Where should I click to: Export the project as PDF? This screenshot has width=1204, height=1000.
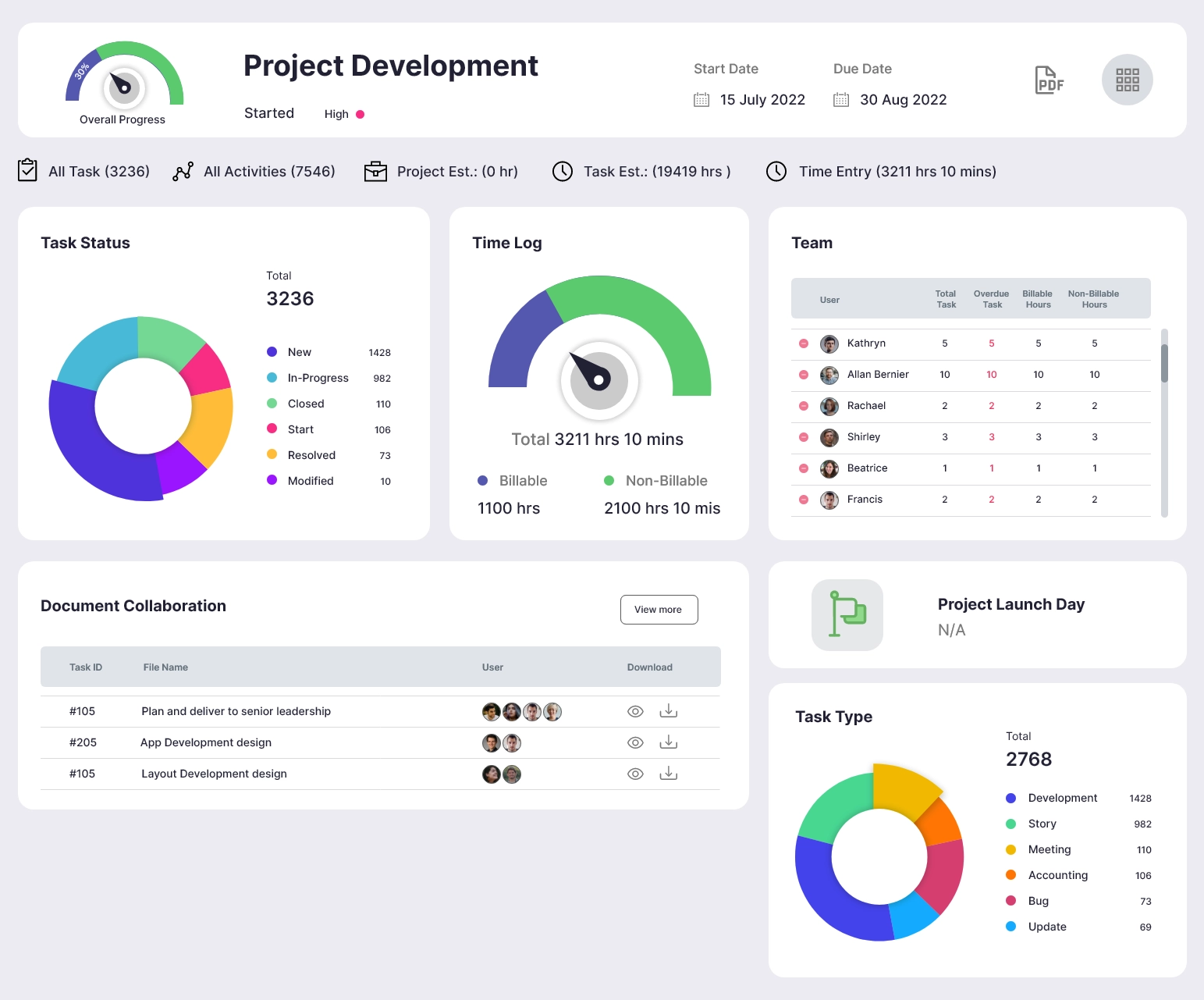pos(1049,80)
